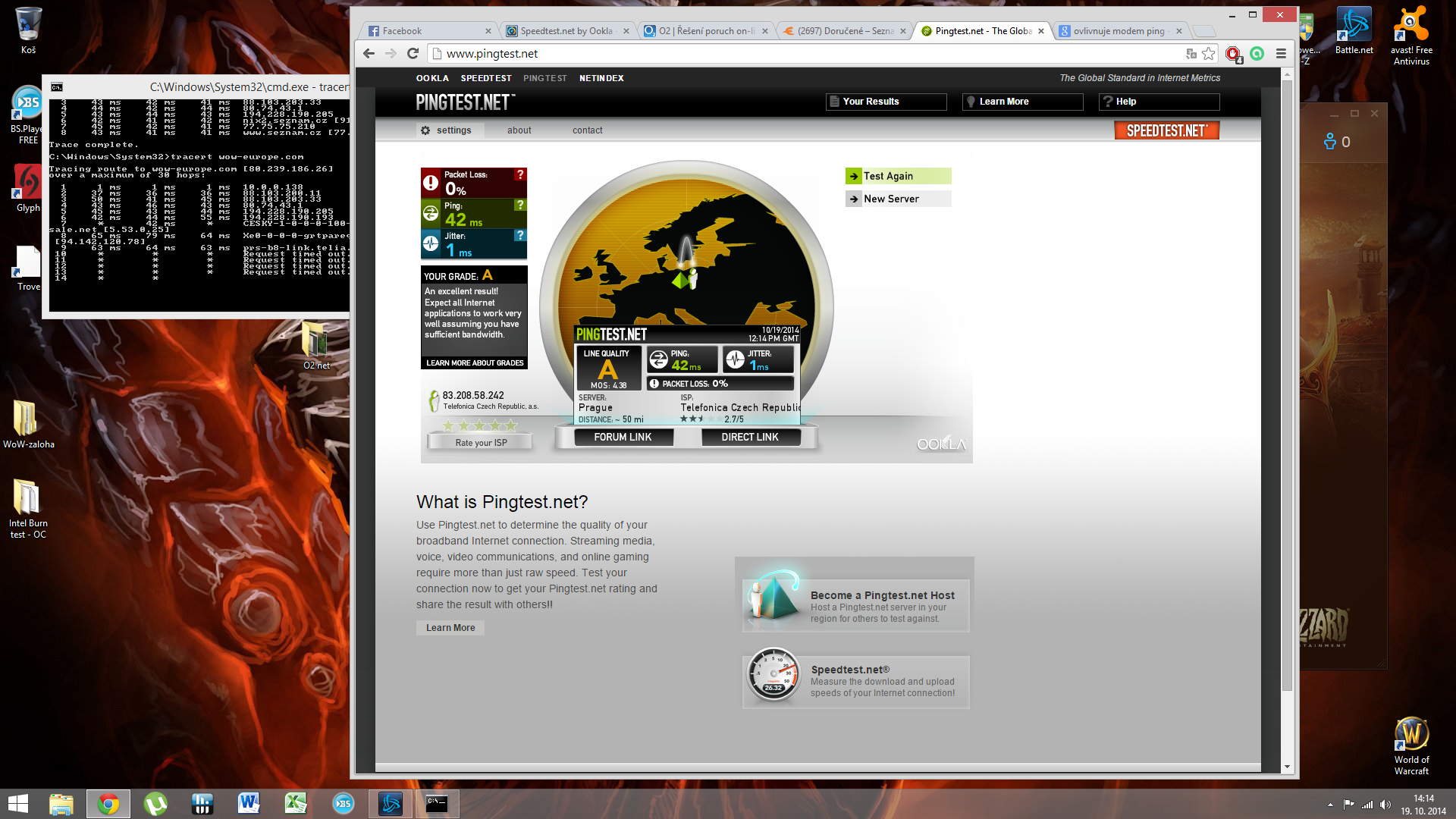
Task: Click the Packet Loss help question mark
Action: pyautogui.click(x=519, y=174)
